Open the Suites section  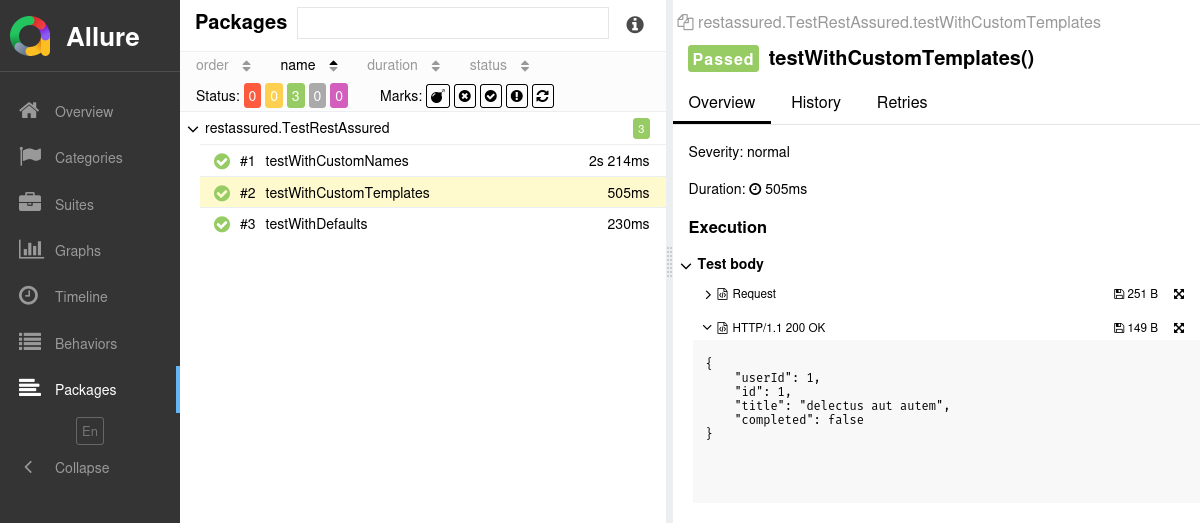coord(74,205)
